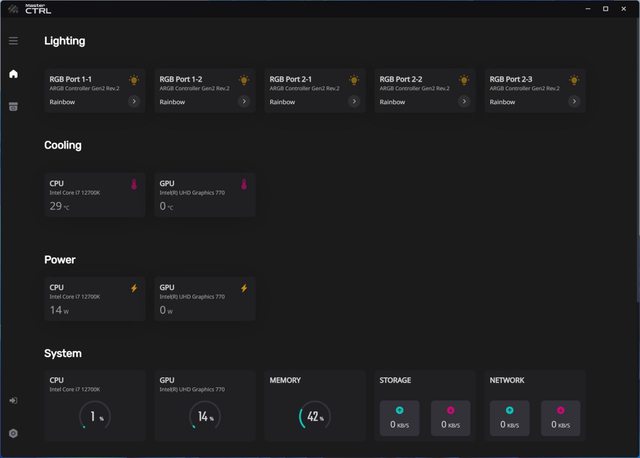Expand RGB Port 2-3 Rainbow arrow
The width and height of the screenshot is (640, 458).
[x=574, y=101]
